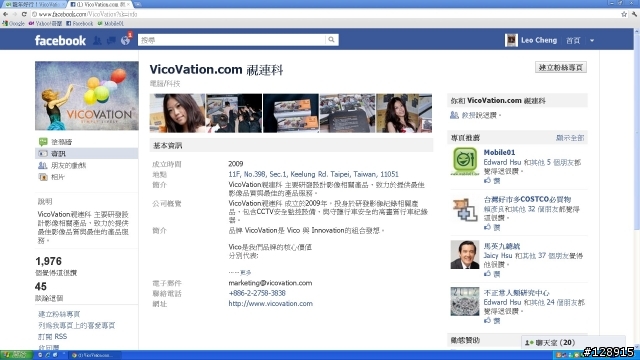This screenshot has height=360, width=640.
Task: Open http://www.vicovation.com website link
Action: click(271, 304)
